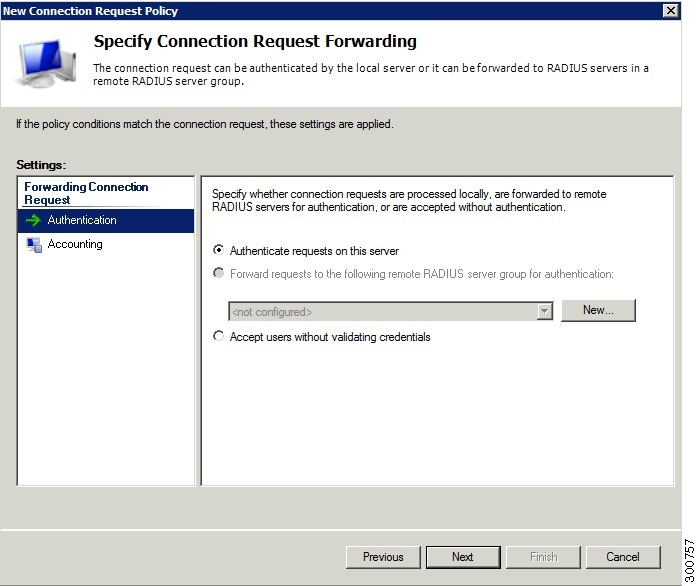This screenshot has height=586, width=696.
Task: Open the RADIUS server group dropdown arrow
Action: pos(544,312)
